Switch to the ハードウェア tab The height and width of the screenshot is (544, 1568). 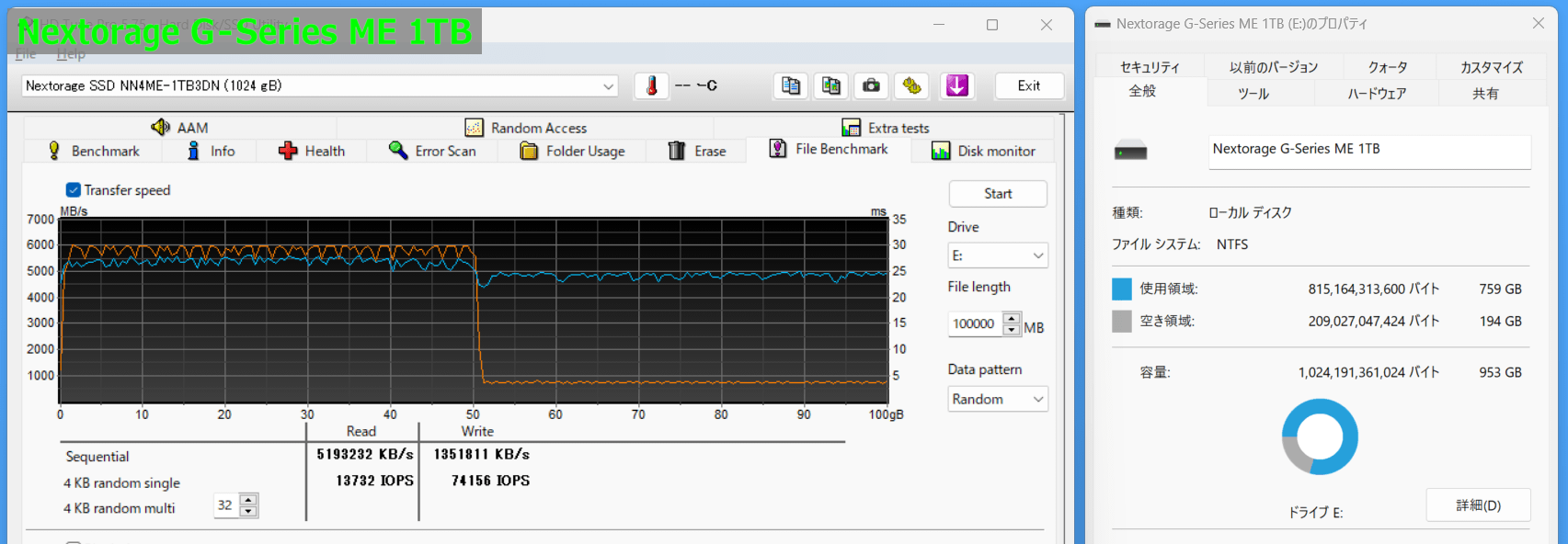[1377, 93]
